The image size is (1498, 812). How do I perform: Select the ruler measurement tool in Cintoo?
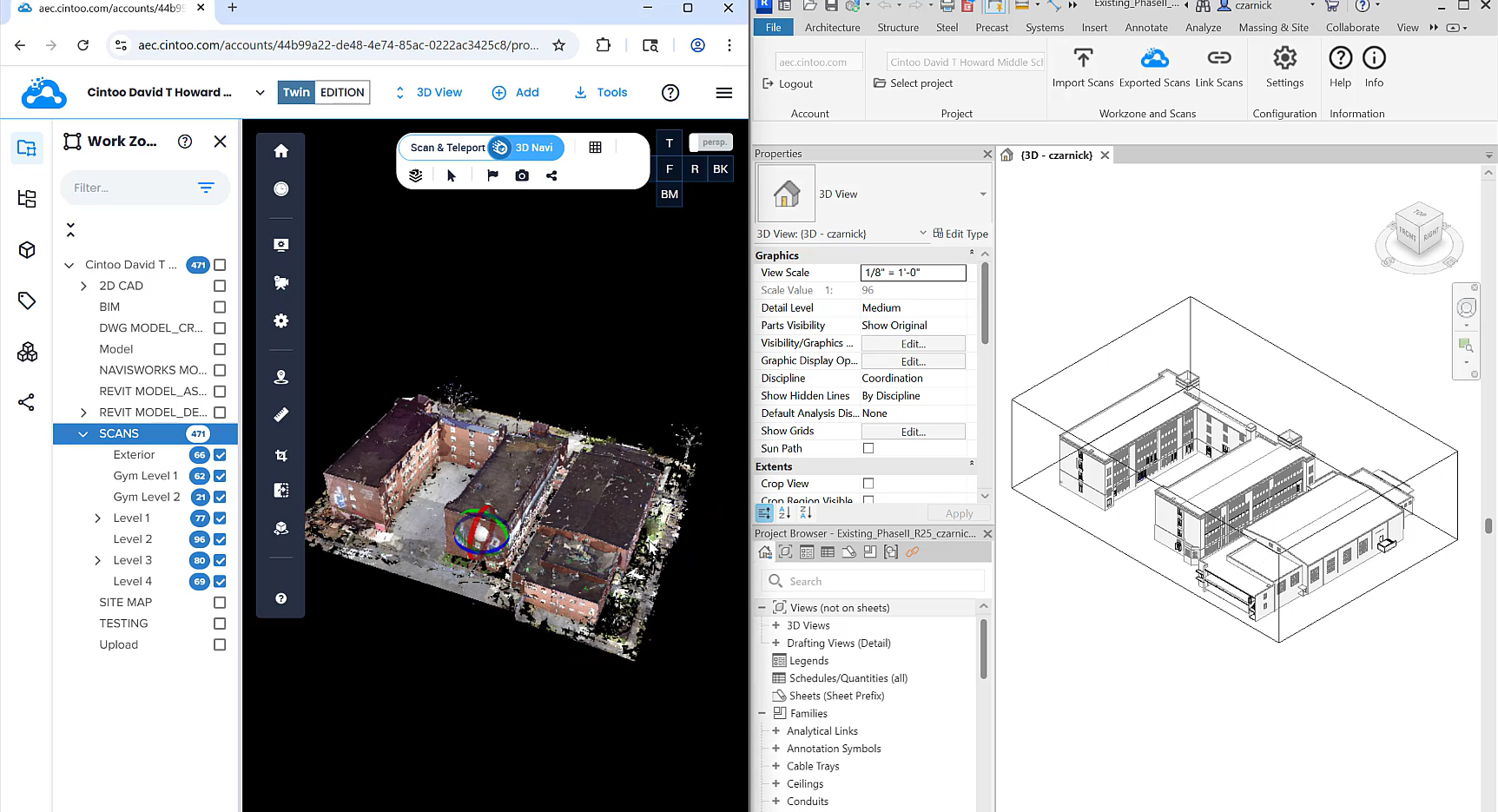tap(280, 414)
